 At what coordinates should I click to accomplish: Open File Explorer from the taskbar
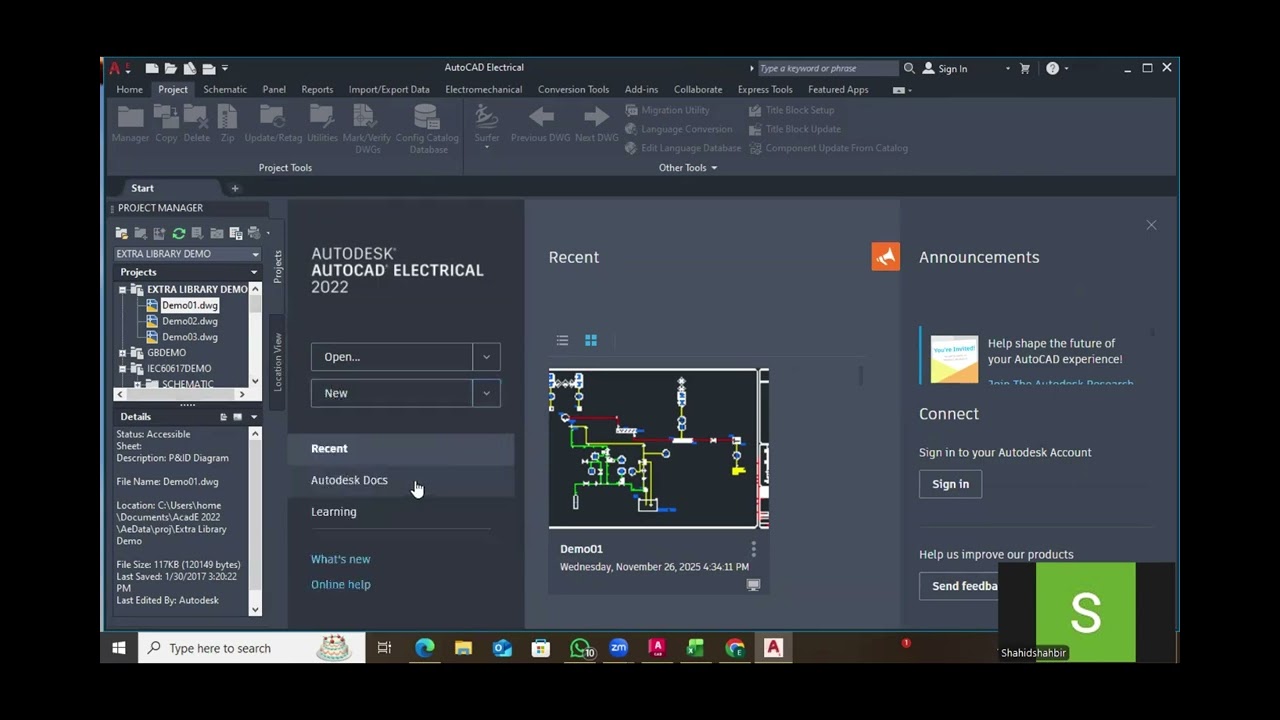463,648
